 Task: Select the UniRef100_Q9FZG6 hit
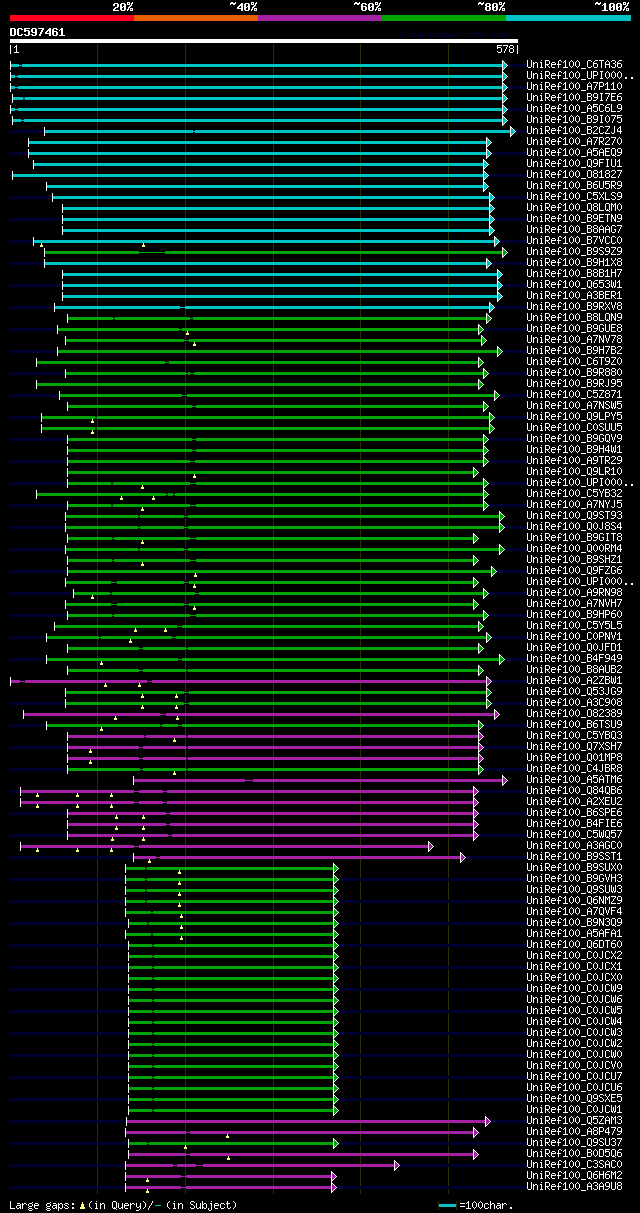574,570
